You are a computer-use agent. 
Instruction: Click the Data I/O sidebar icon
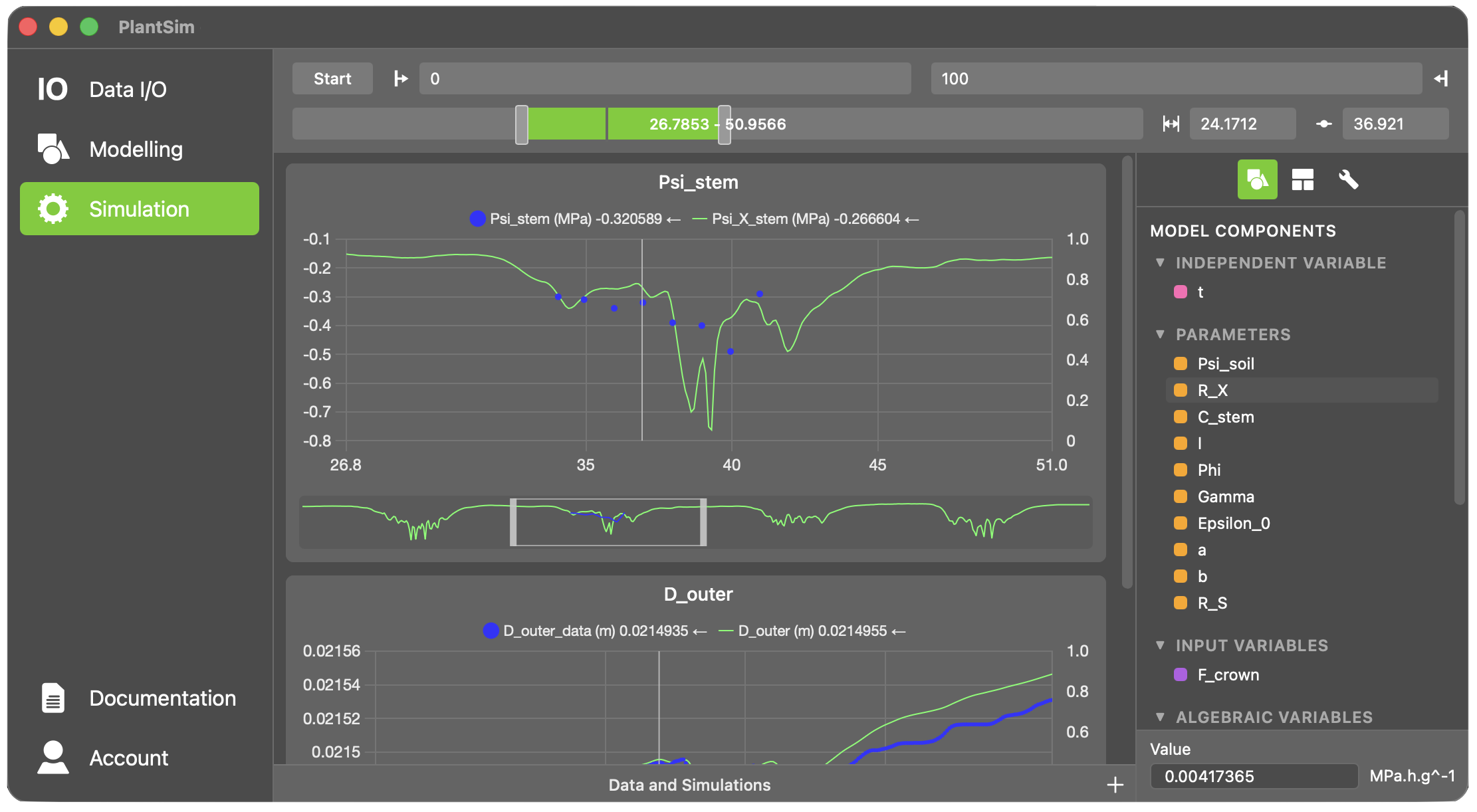[53, 88]
